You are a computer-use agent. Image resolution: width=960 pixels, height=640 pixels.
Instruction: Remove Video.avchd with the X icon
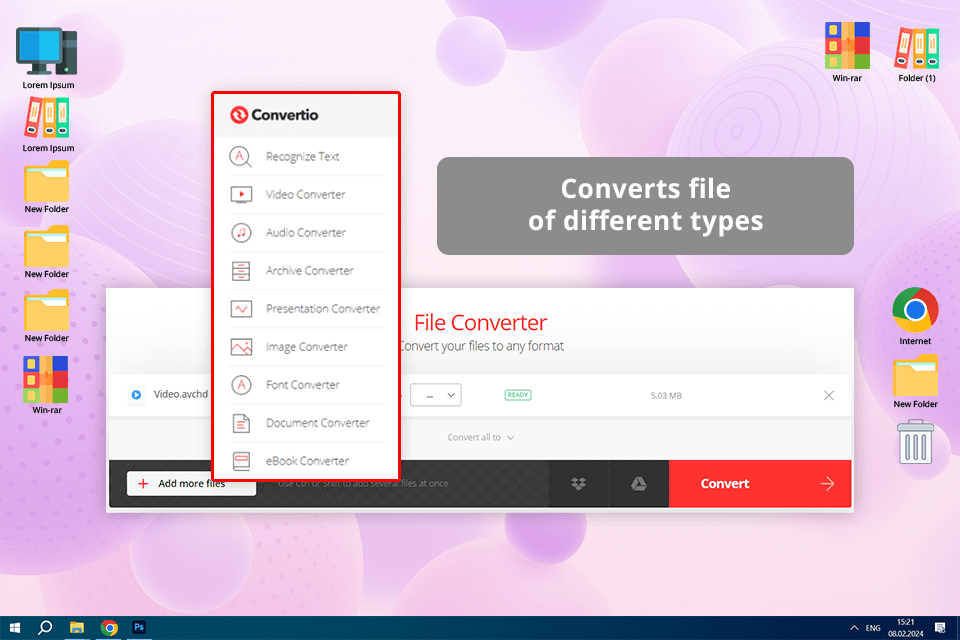click(x=829, y=396)
